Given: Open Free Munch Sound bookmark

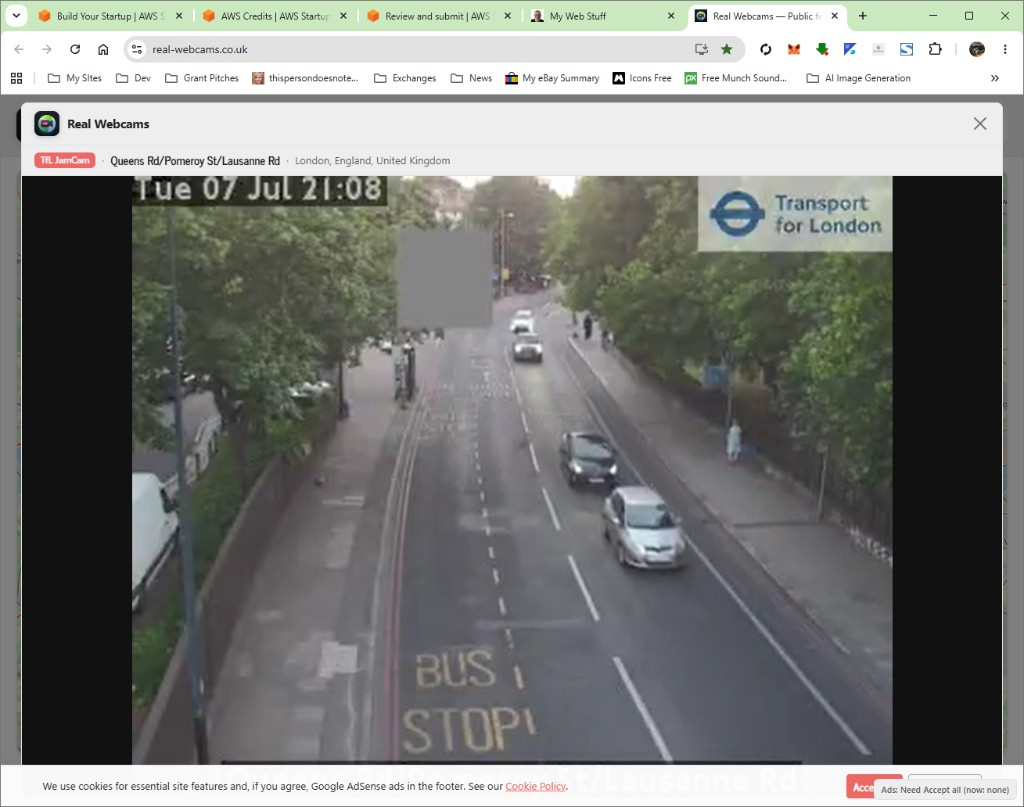Looking at the screenshot, I should [x=735, y=78].
